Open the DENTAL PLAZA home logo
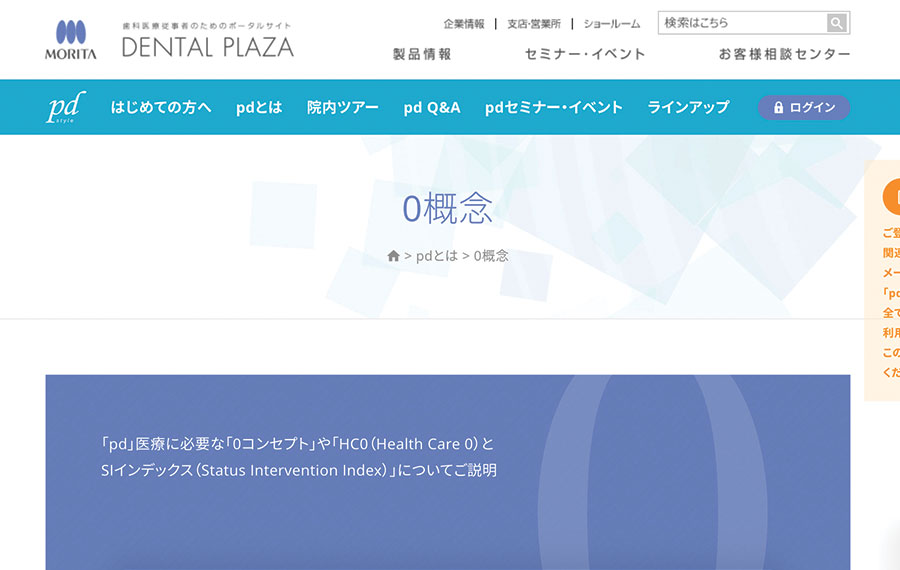The image size is (900, 570). (207, 41)
